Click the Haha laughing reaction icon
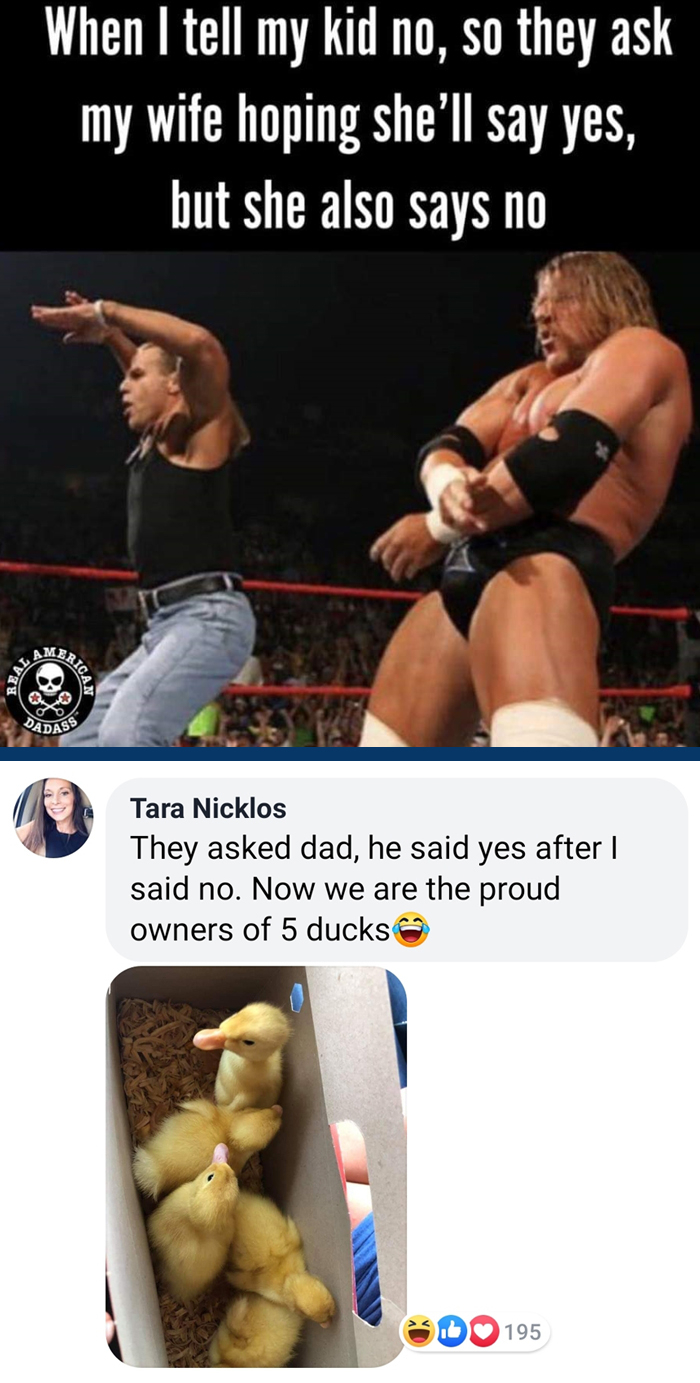 (x=418, y=1332)
